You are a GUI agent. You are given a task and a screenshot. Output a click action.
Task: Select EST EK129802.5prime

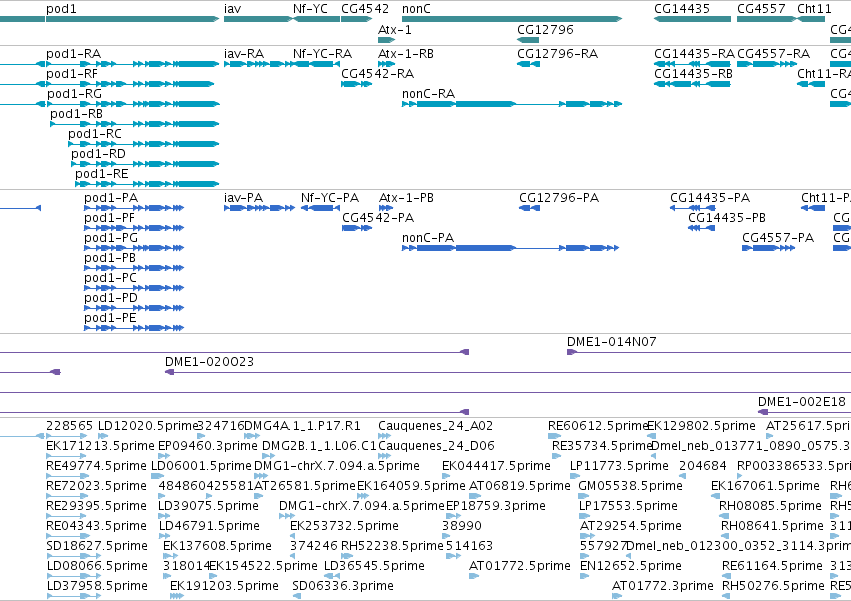point(652,436)
